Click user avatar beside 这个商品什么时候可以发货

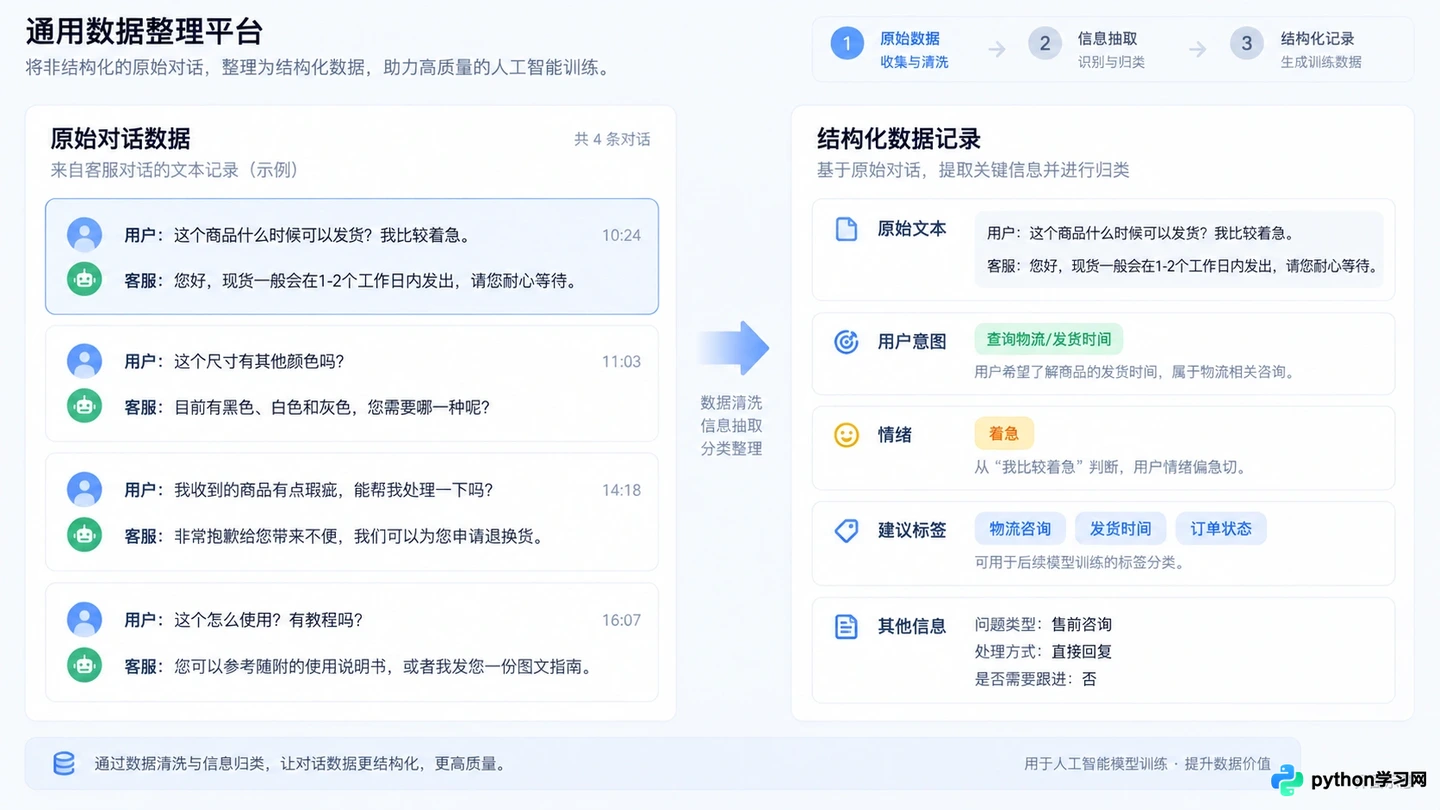click(85, 235)
